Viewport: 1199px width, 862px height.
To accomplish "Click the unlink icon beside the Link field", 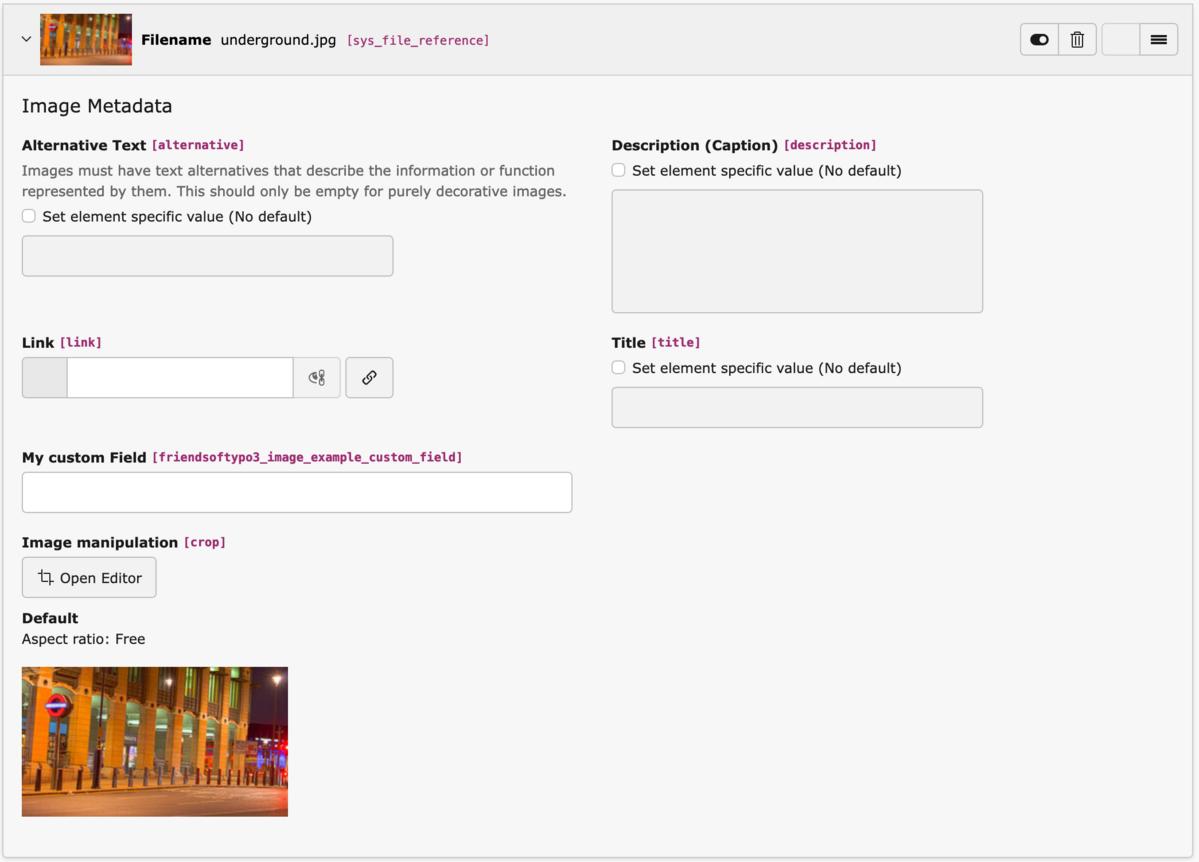I will point(317,377).
